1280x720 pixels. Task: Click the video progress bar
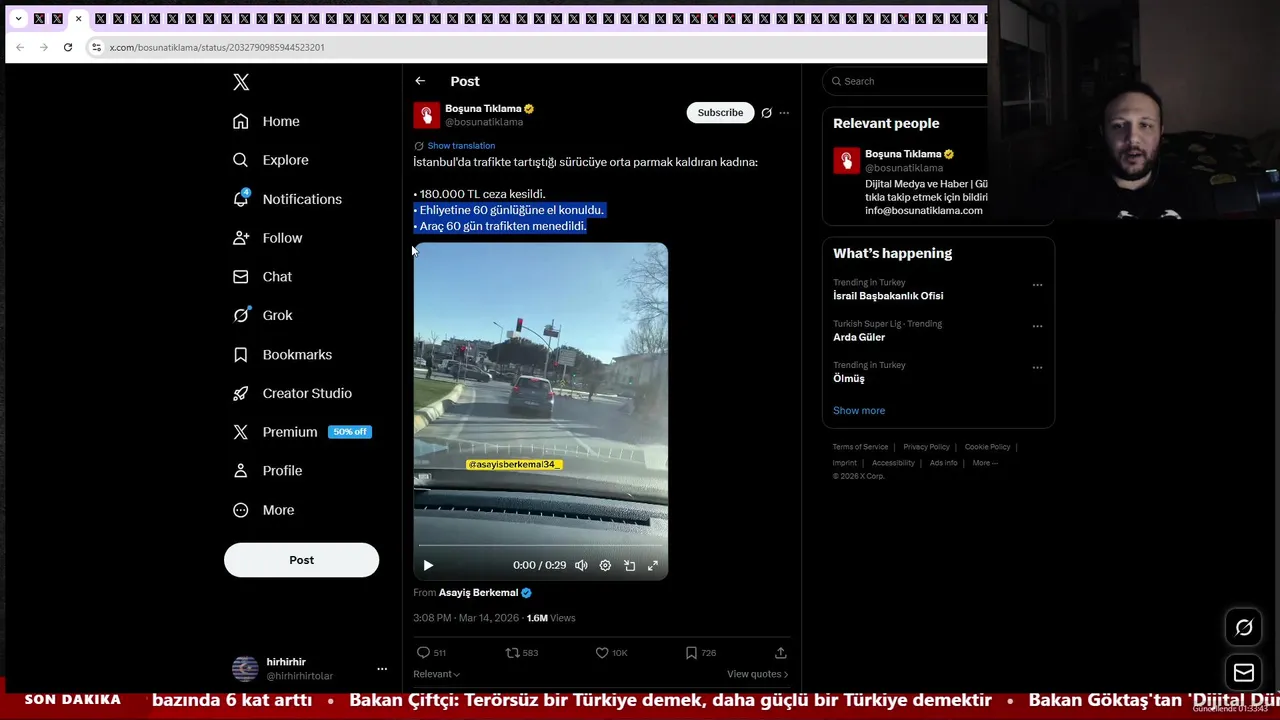(x=541, y=546)
